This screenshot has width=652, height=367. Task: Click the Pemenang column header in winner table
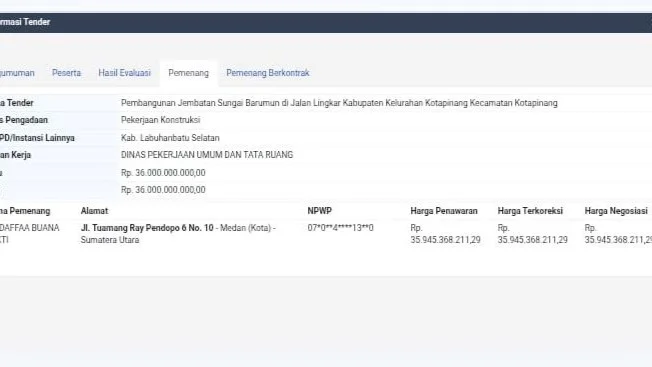pyautogui.click(x=25, y=211)
